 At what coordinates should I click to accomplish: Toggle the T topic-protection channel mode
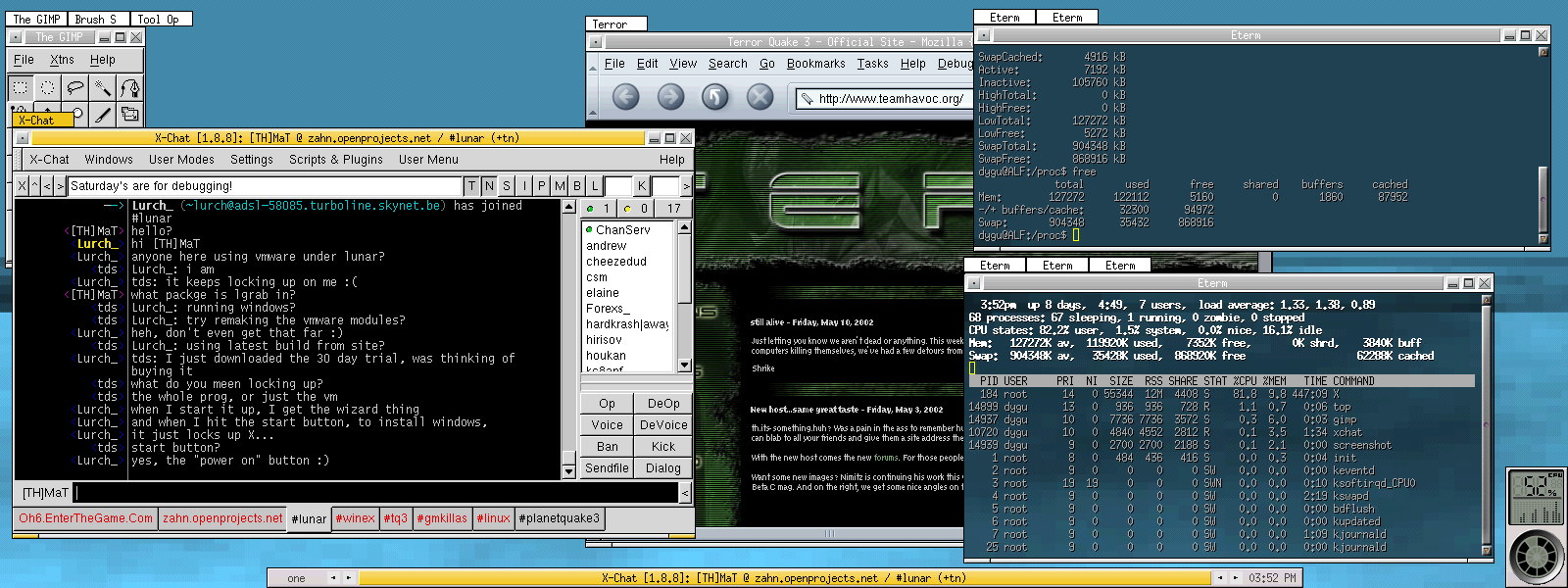point(472,186)
